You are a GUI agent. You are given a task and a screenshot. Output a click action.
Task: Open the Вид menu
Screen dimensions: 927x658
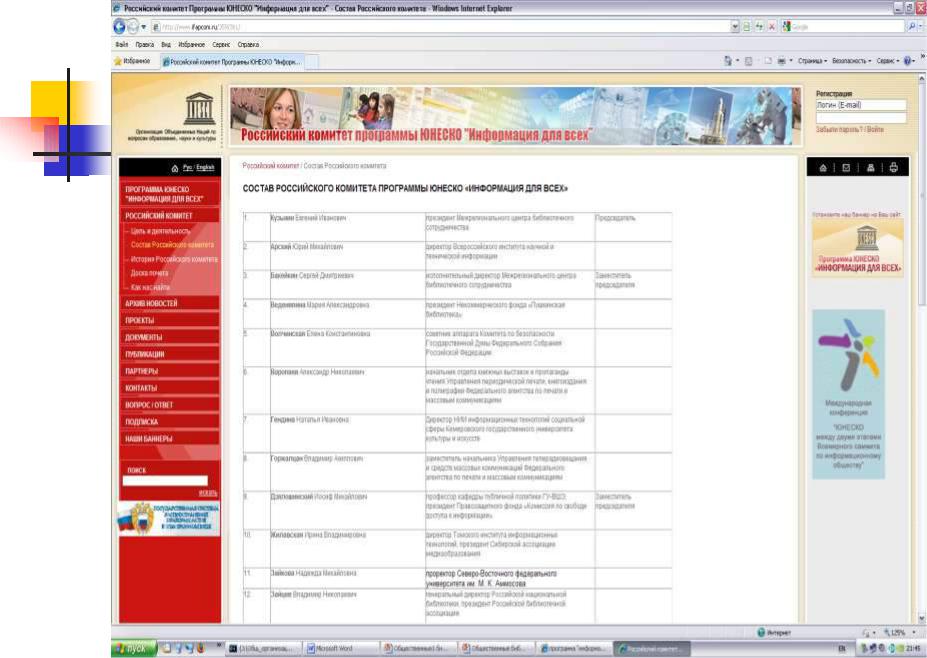pyautogui.click(x=166, y=44)
